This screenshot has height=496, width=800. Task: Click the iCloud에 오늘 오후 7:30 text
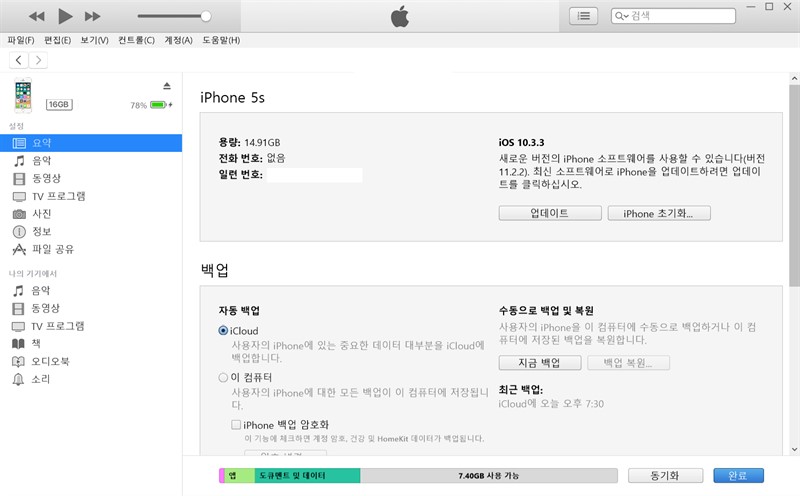[551, 404]
